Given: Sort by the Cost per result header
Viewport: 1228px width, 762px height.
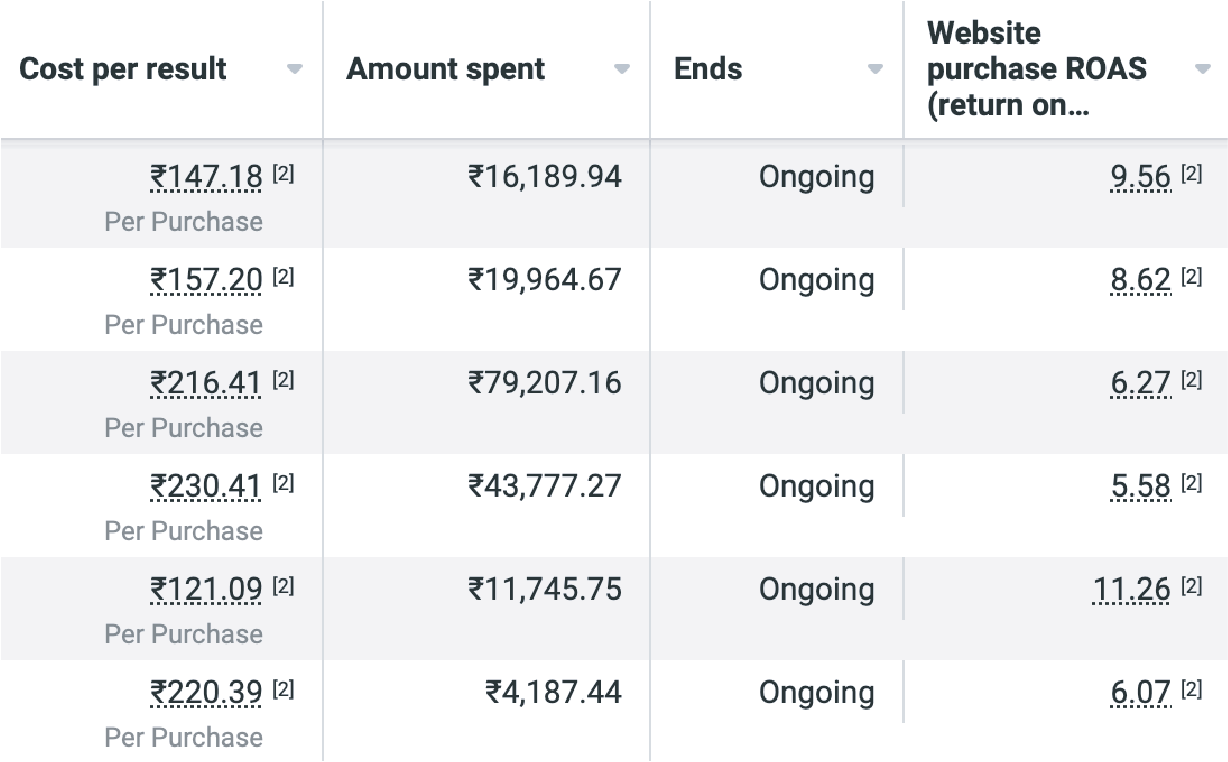Looking at the screenshot, I should (123, 70).
